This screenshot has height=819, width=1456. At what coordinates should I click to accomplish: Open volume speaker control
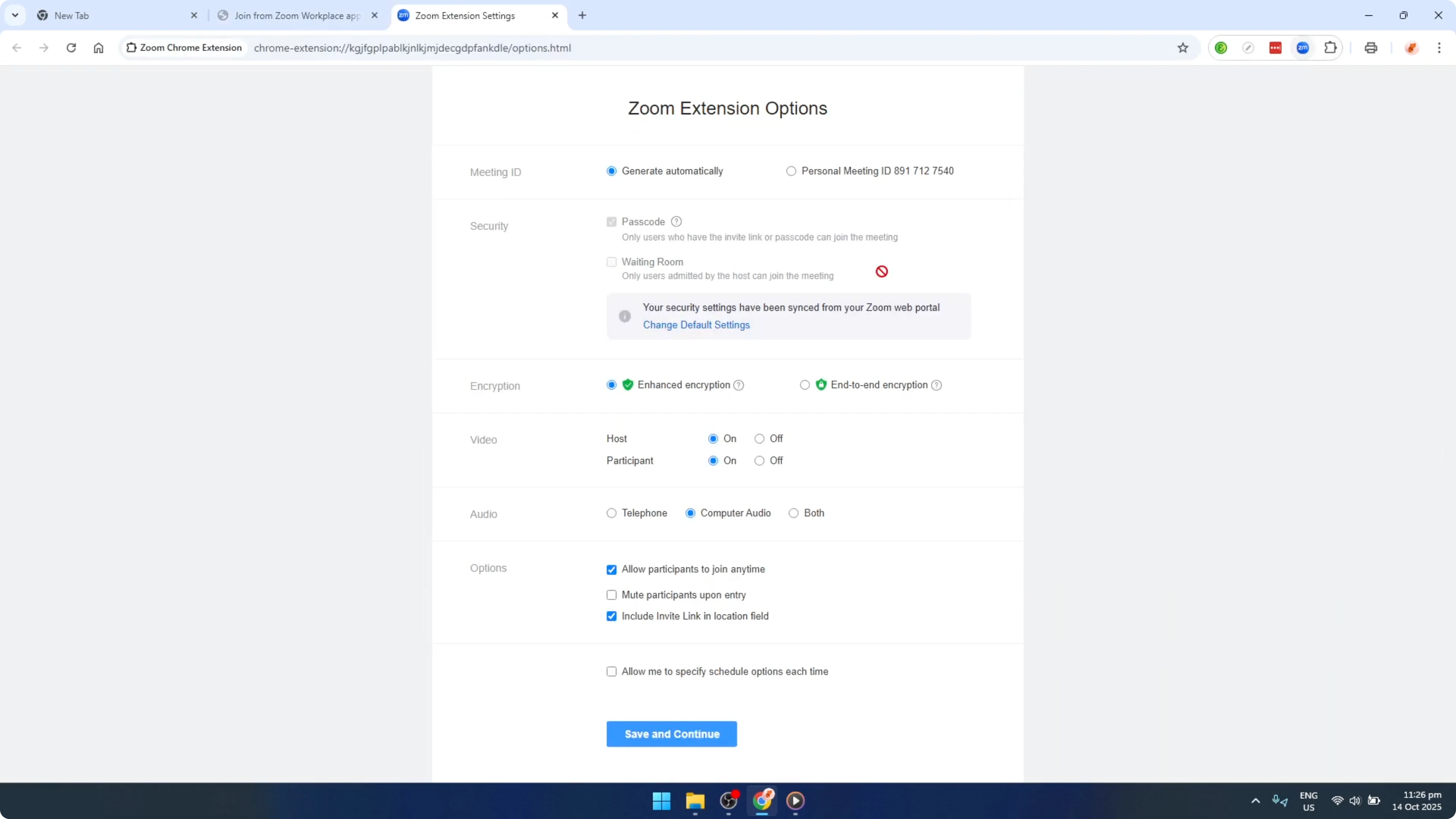click(1356, 801)
